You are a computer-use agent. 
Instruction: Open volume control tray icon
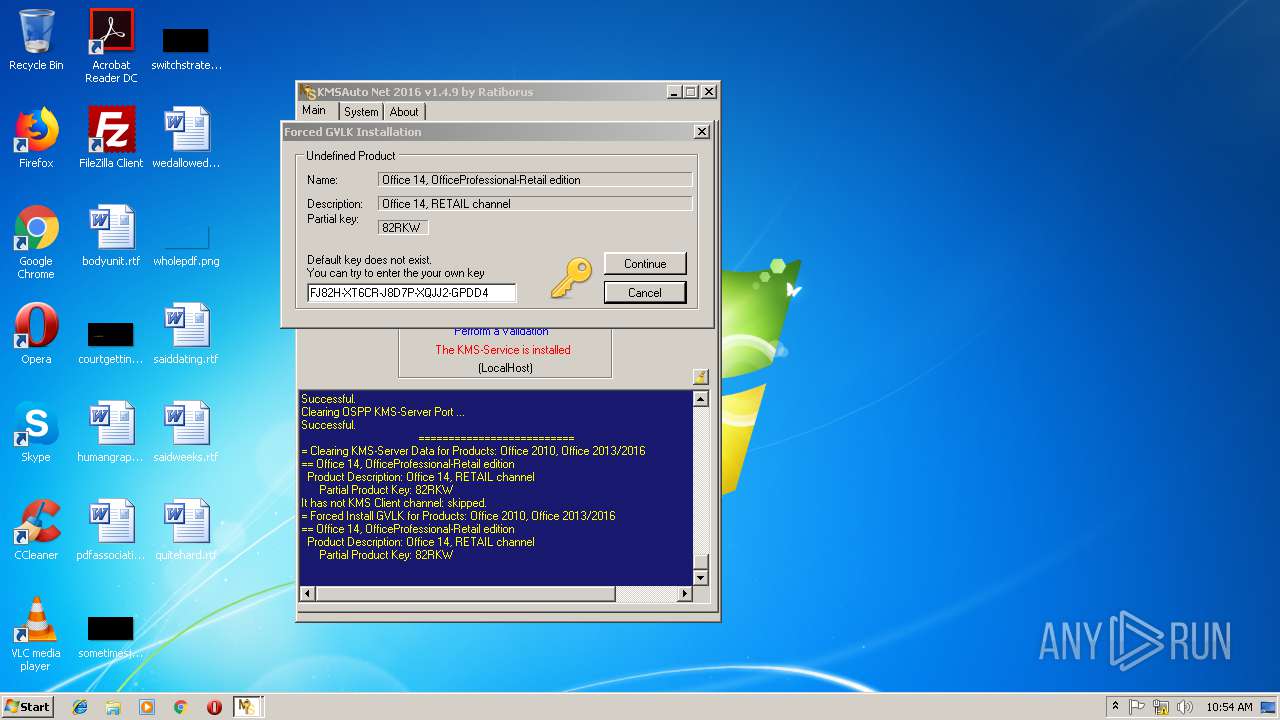pyautogui.click(x=1184, y=707)
